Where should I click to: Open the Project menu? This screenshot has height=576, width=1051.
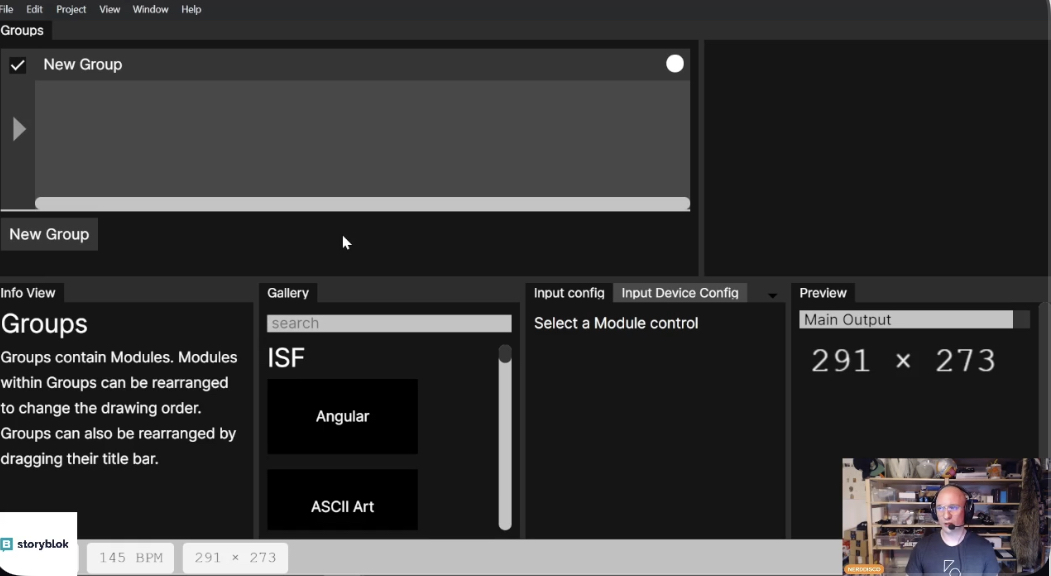click(71, 9)
